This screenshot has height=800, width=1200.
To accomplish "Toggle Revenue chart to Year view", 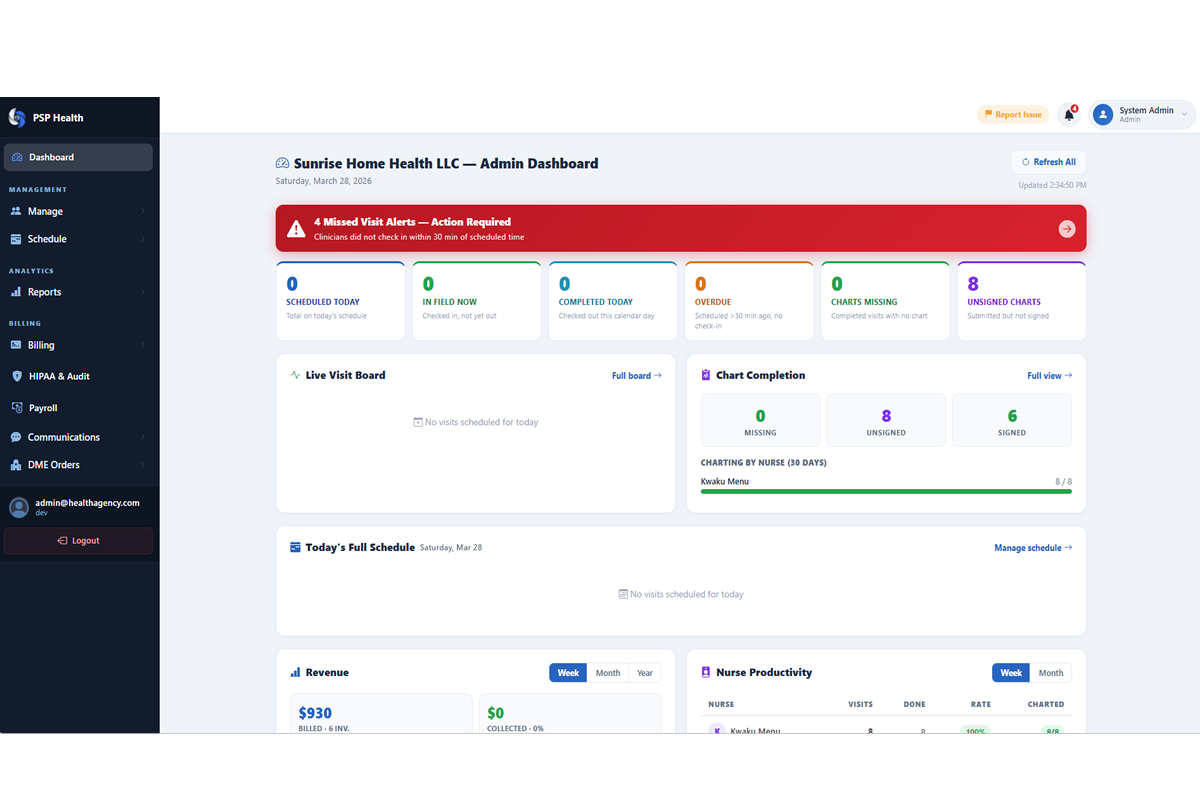I will [x=645, y=672].
